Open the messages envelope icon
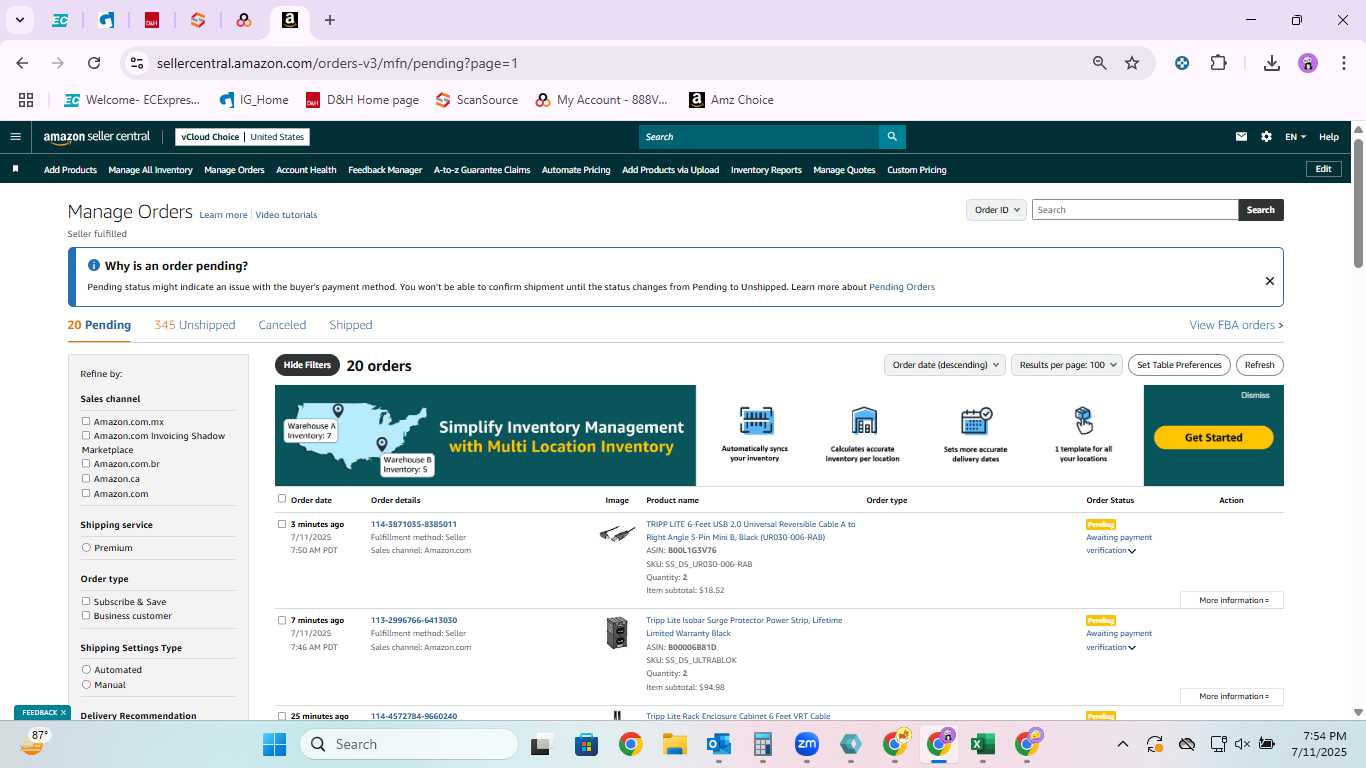This screenshot has width=1366, height=768. (1241, 137)
